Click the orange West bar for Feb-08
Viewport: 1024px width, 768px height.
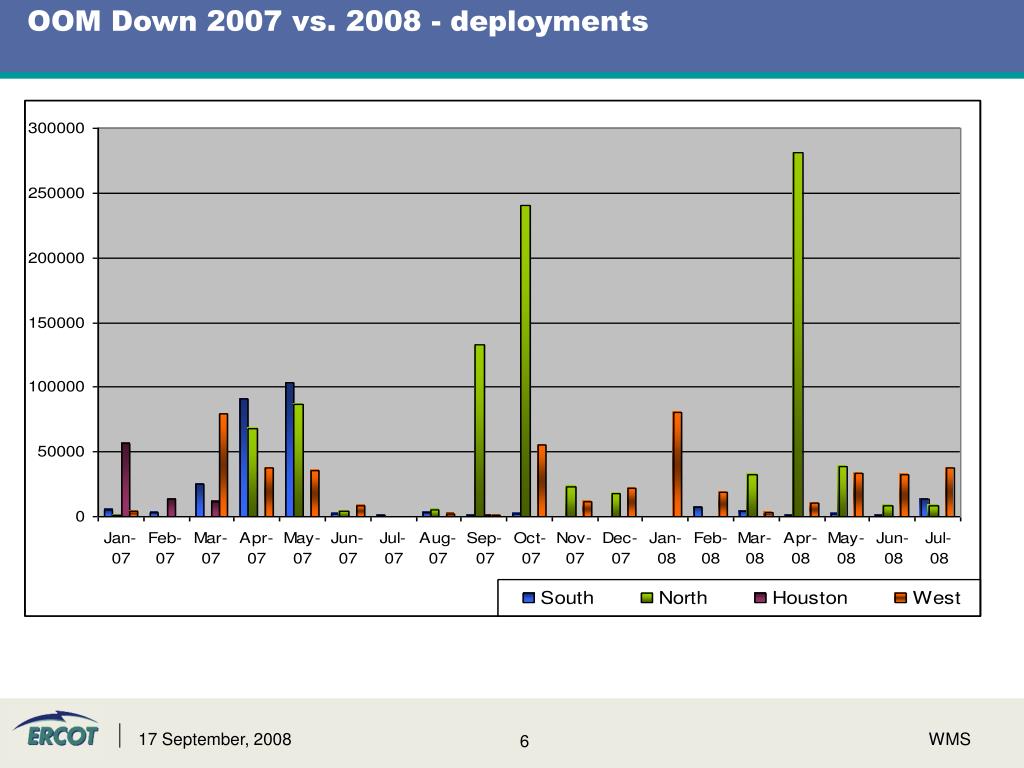click(723, 504)
